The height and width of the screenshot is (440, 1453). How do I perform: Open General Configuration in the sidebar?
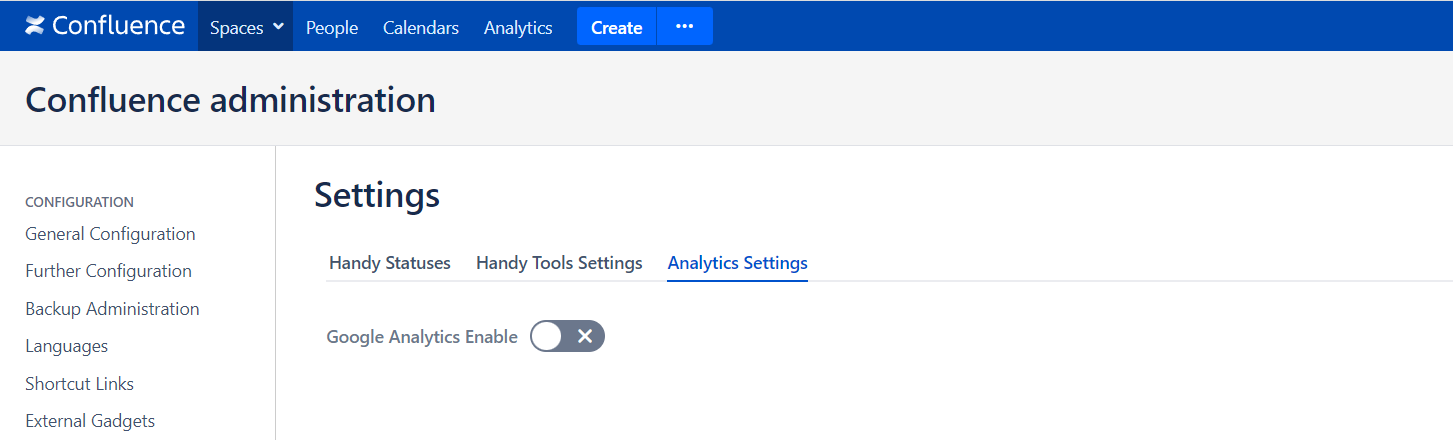click(x=110, y=234)
